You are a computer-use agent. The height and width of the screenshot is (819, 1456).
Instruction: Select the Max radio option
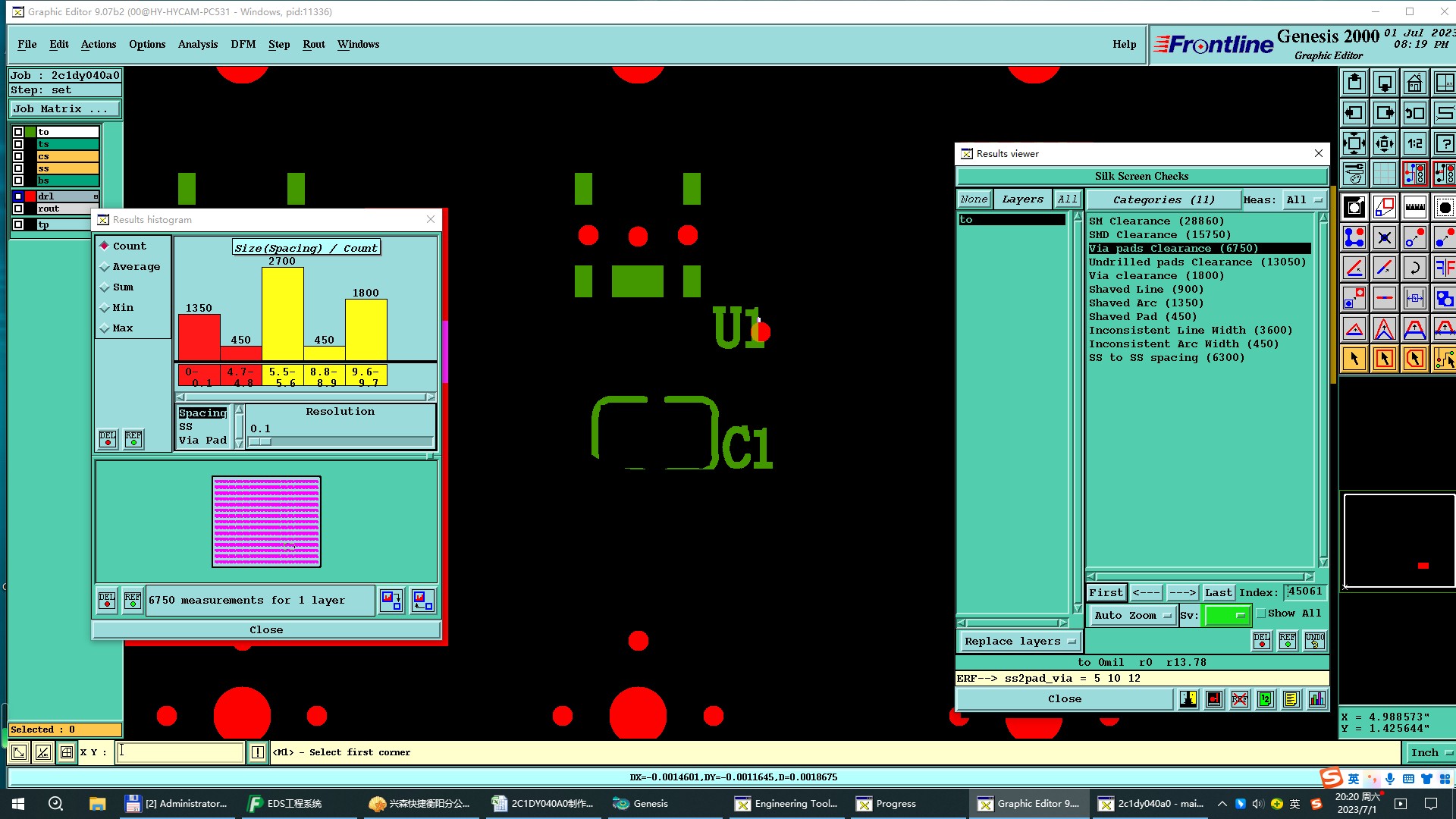click(105, 328)
